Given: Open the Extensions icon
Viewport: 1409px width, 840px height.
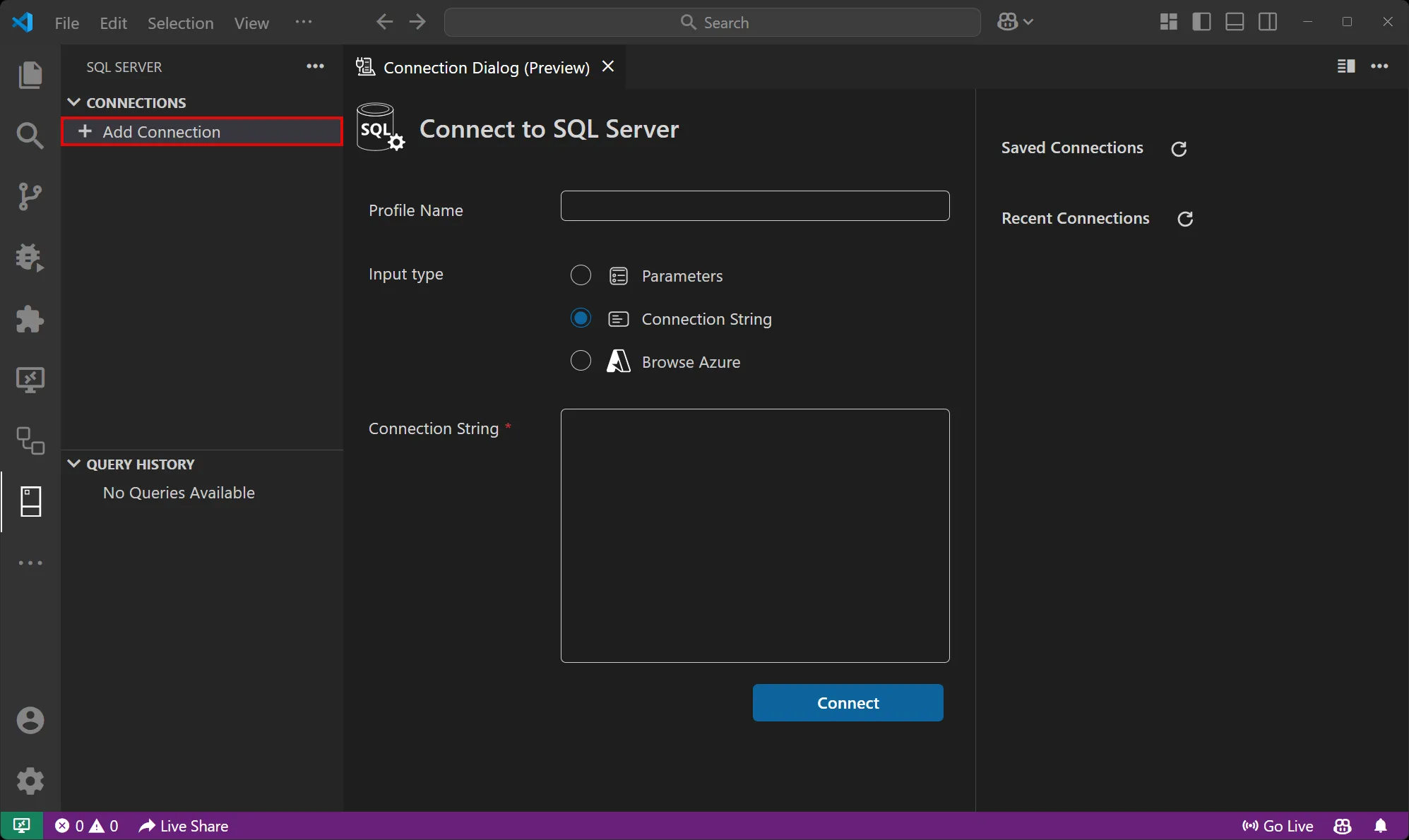Looking at the screenshot, I should (x=30, y=320).
